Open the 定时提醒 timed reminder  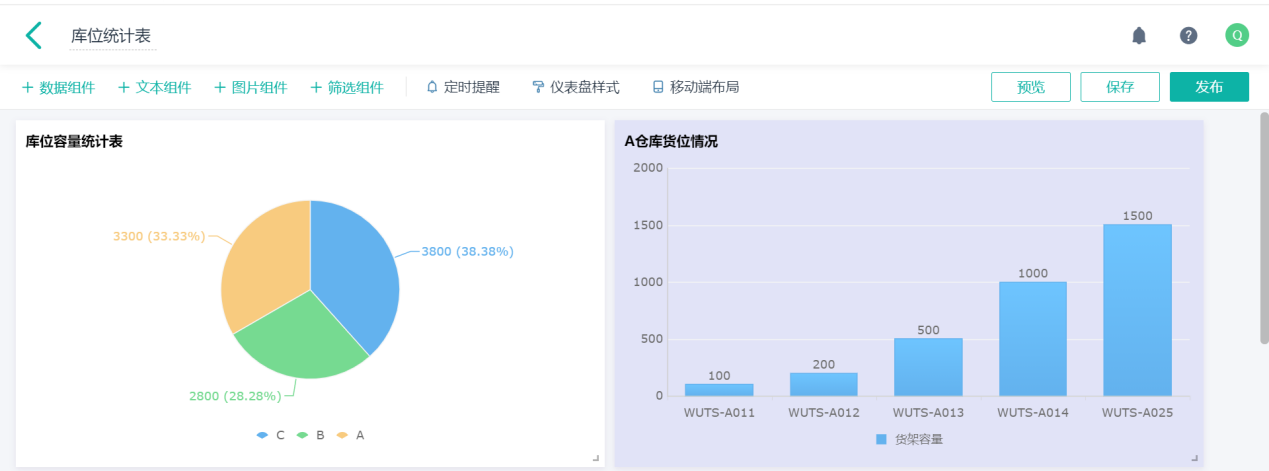point(462,87)
